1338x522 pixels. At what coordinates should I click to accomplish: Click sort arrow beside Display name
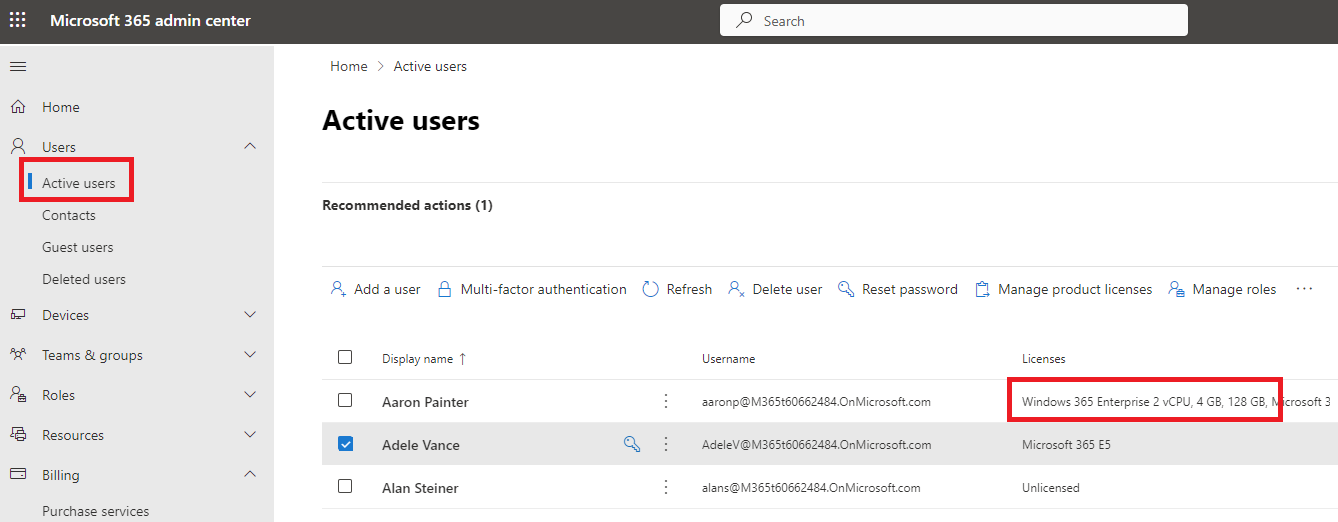pos(462,358)
